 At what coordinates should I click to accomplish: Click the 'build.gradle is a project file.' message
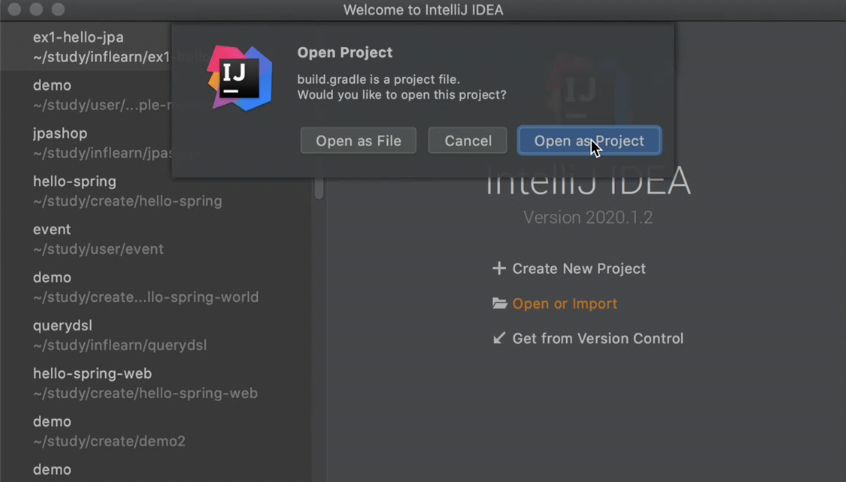378,79
